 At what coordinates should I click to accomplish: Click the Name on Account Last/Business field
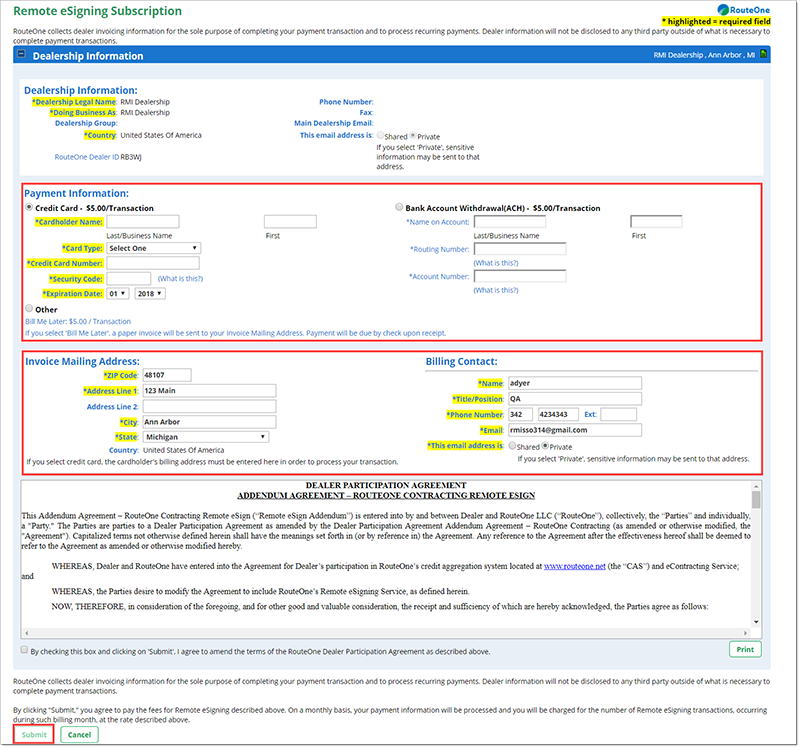[x=510, y=221]
